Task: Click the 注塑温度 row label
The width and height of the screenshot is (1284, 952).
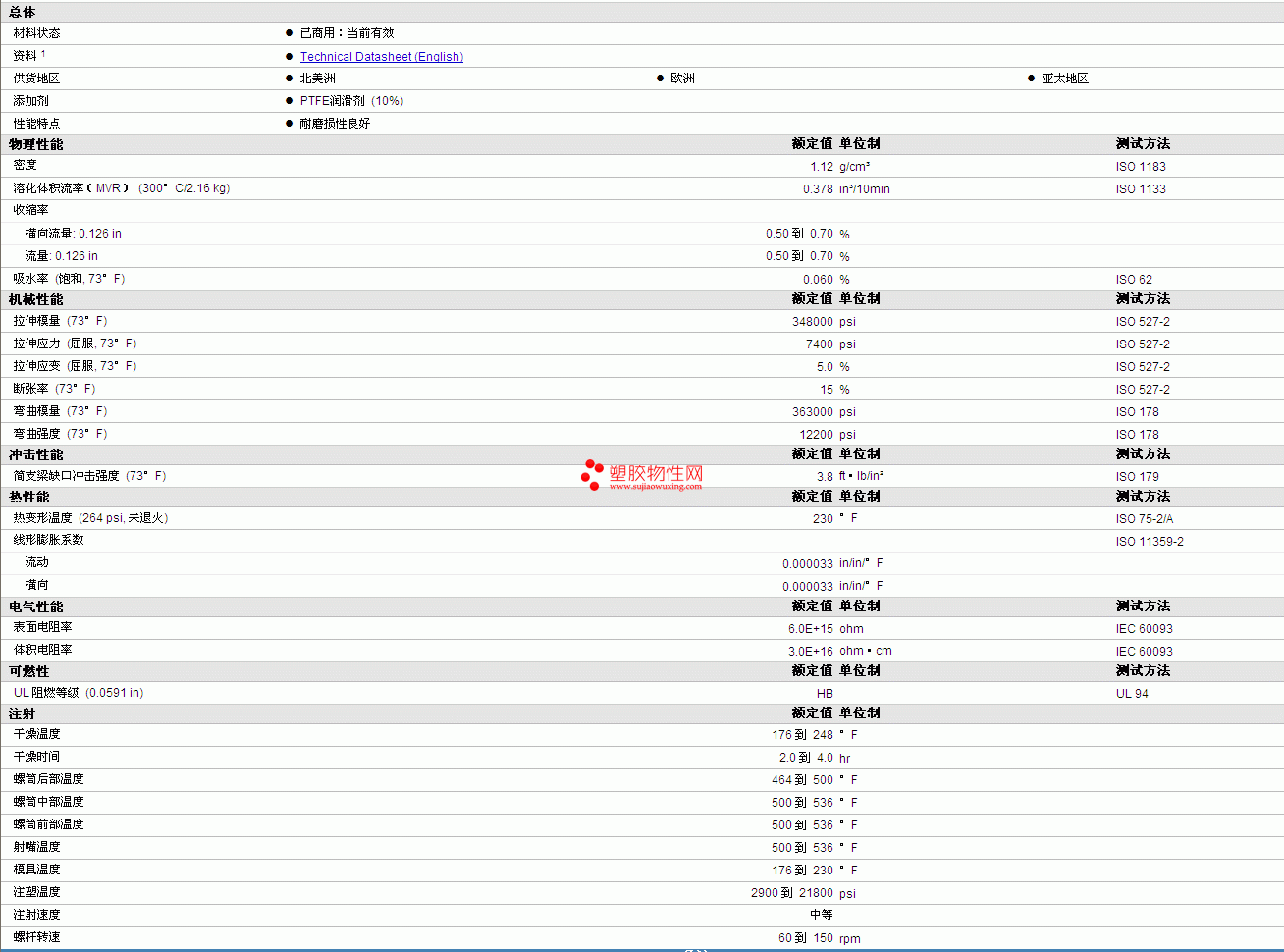Action: coord(36,892)
